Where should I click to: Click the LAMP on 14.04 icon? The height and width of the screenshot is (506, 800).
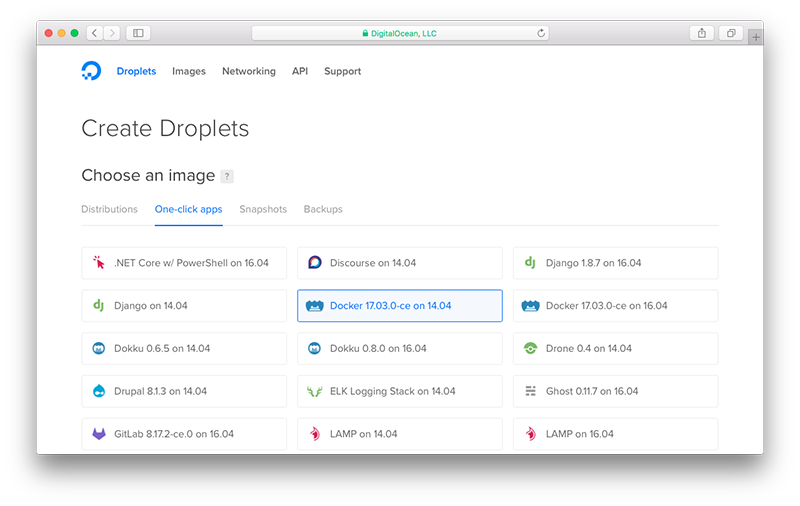tap(315, 434)
